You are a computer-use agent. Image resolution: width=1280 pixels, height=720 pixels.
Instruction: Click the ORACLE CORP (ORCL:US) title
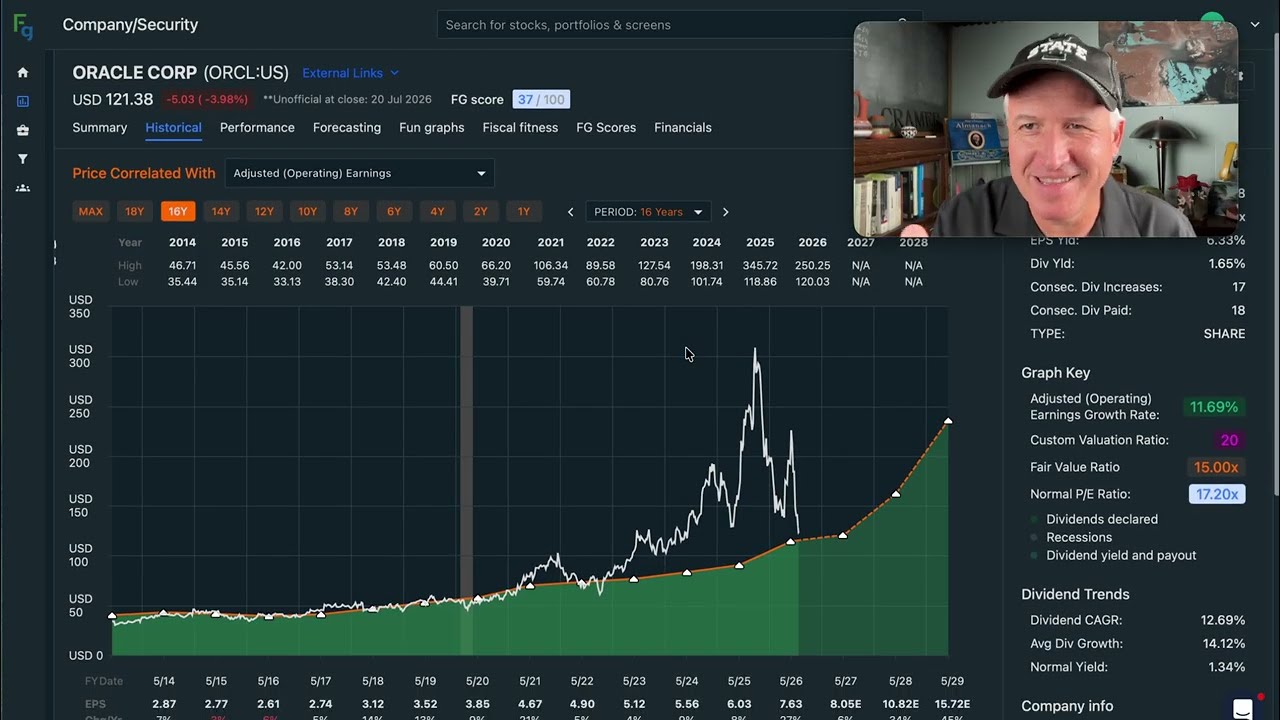click(180, 73)
